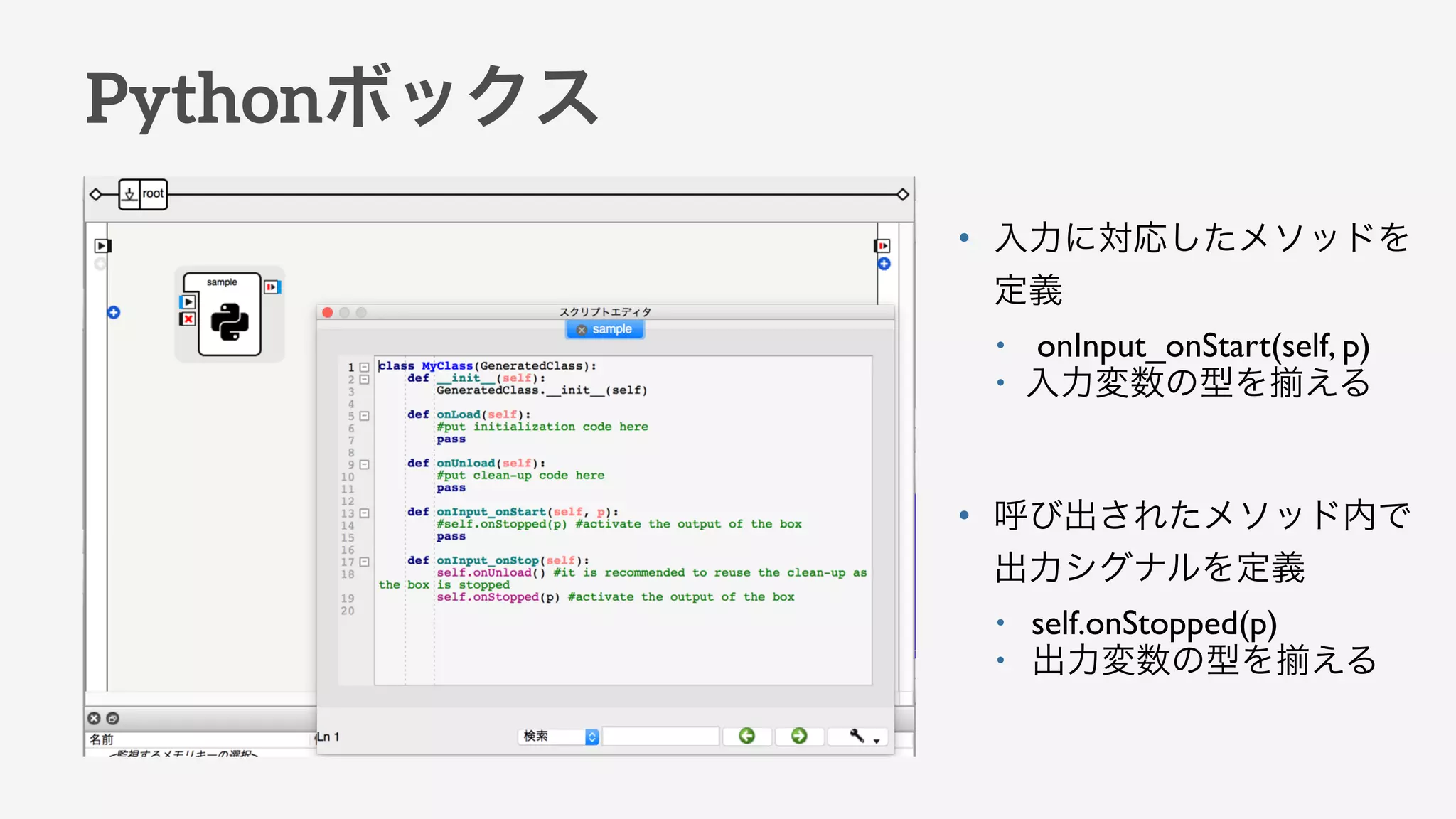Click the onInput_onStart(self, p) slide bullet
1456x819 pixels.
(1203, 346)
